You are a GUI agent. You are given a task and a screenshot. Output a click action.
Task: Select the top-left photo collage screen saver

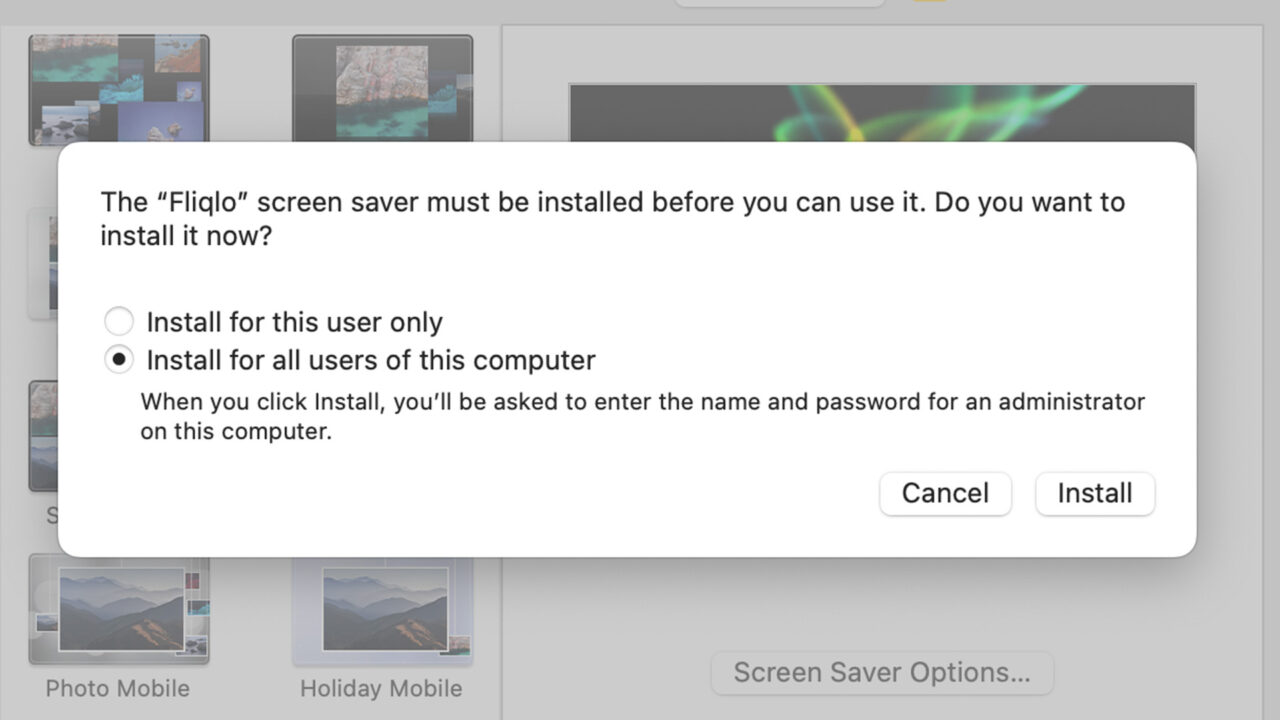[x=118, y=89]
